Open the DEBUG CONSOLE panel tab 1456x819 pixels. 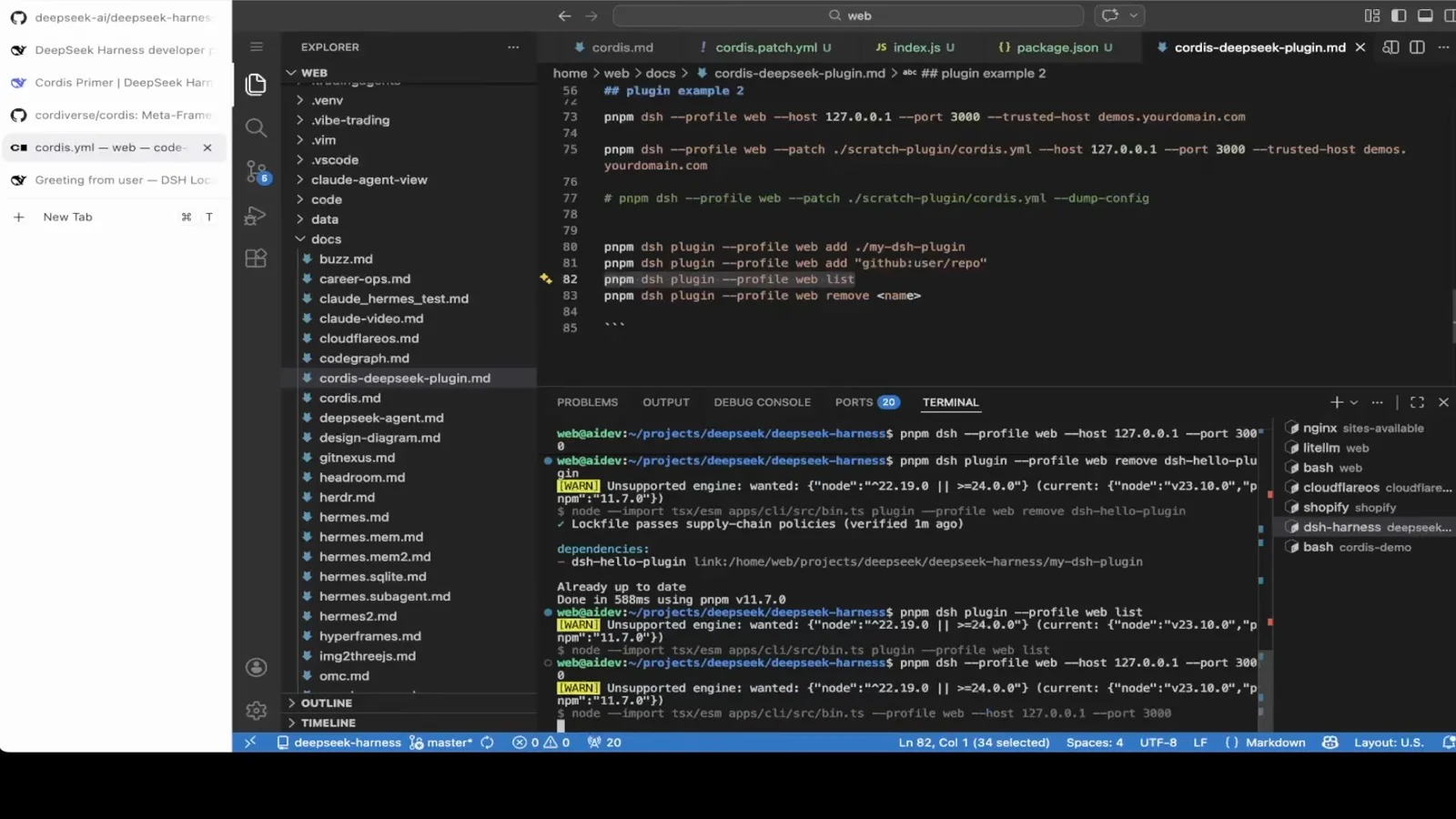(x=762, y=402)
